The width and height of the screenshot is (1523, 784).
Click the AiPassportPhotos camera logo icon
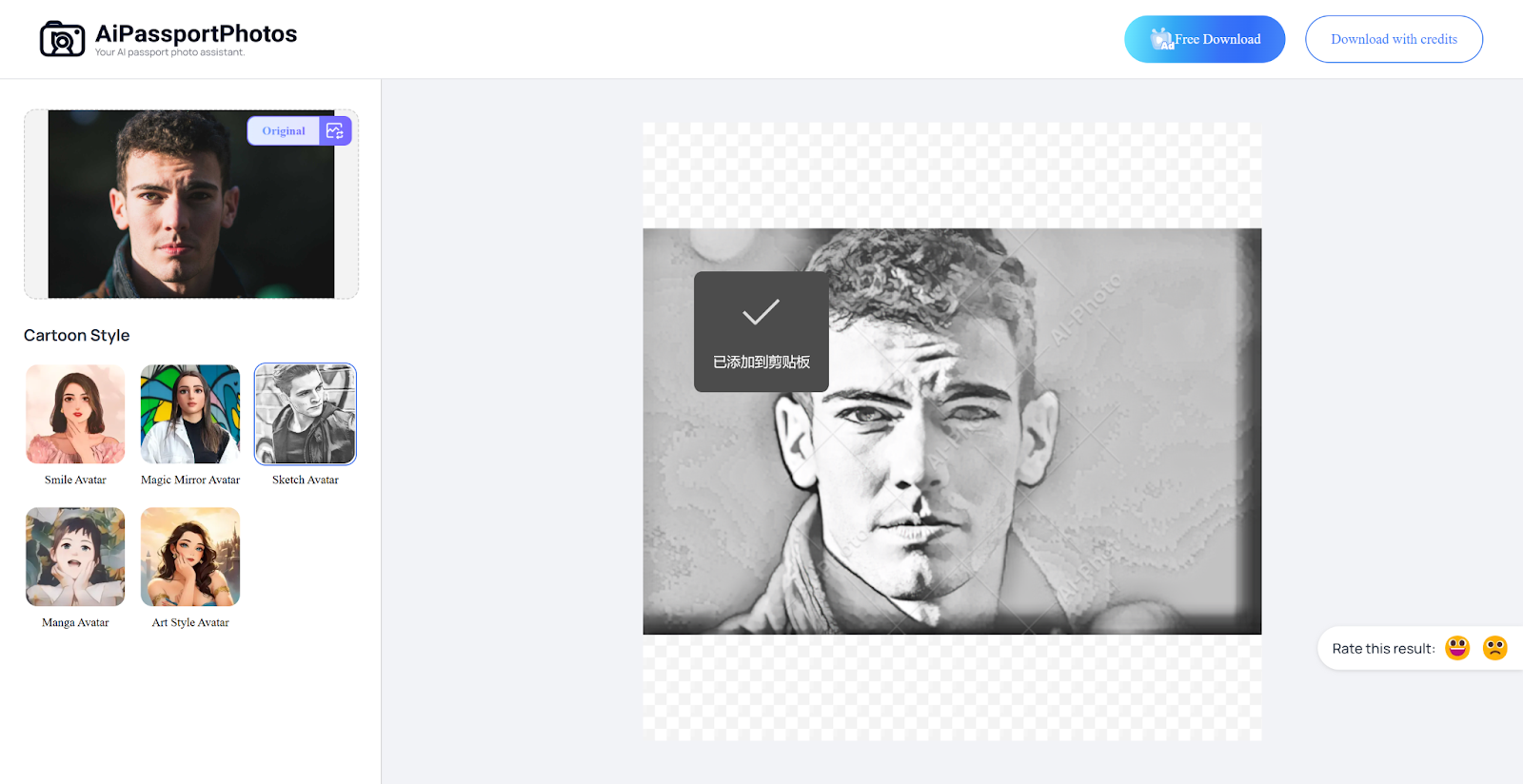(x=62, y=39)
